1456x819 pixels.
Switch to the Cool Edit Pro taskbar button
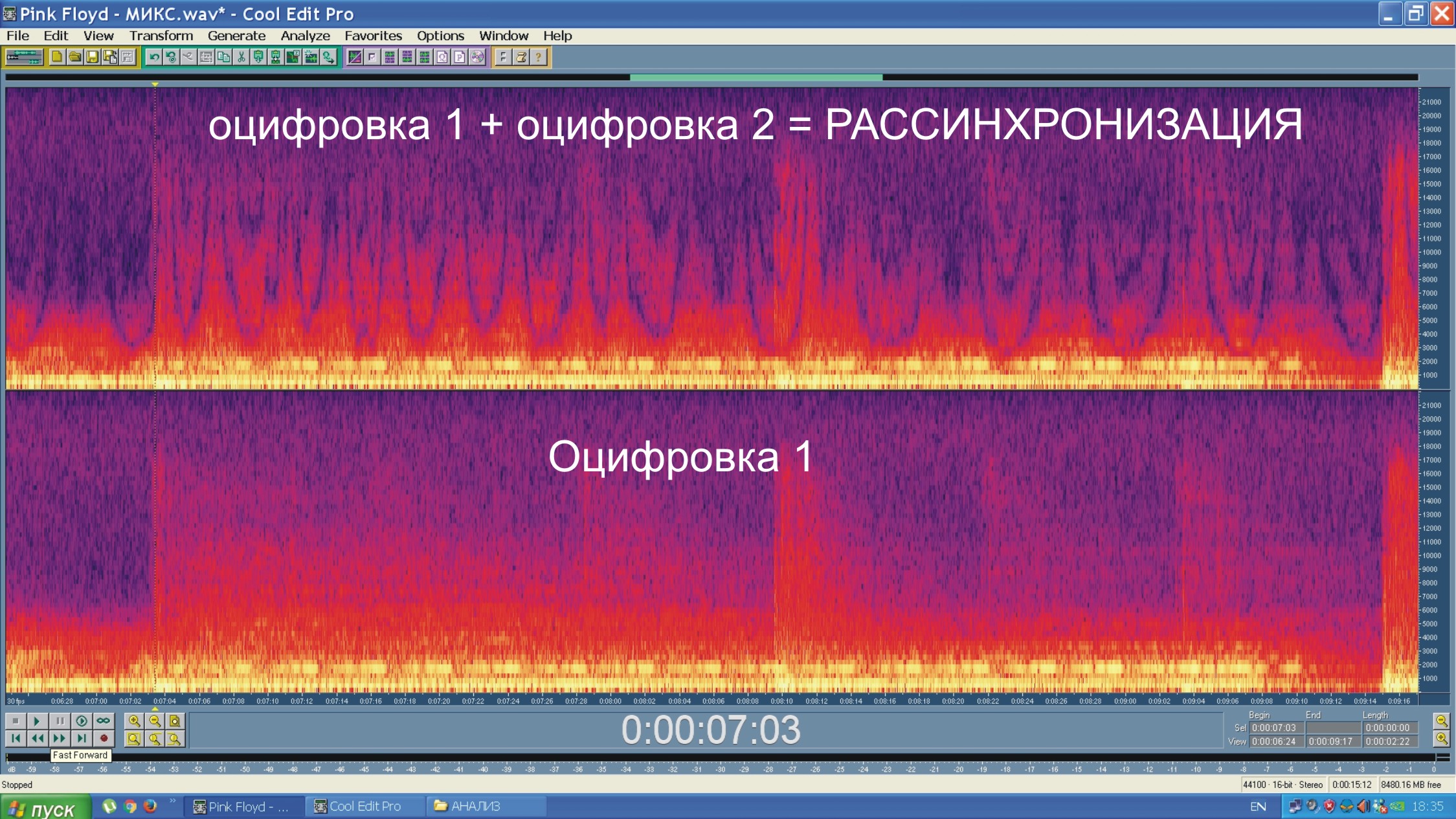(x=364, y=807)
